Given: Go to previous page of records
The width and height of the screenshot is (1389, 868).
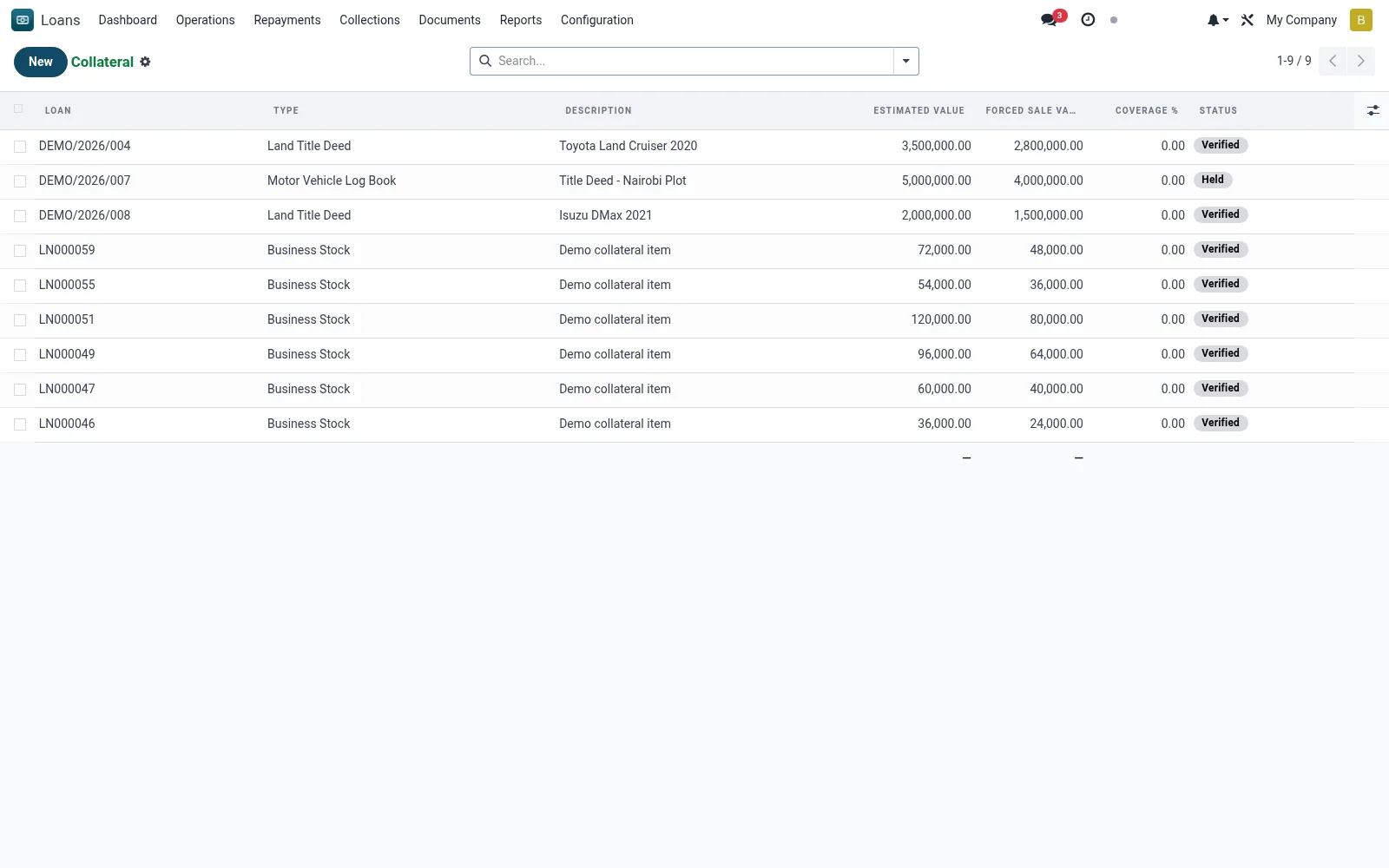Looking at the screenshot, I should tap(1333, 61).
